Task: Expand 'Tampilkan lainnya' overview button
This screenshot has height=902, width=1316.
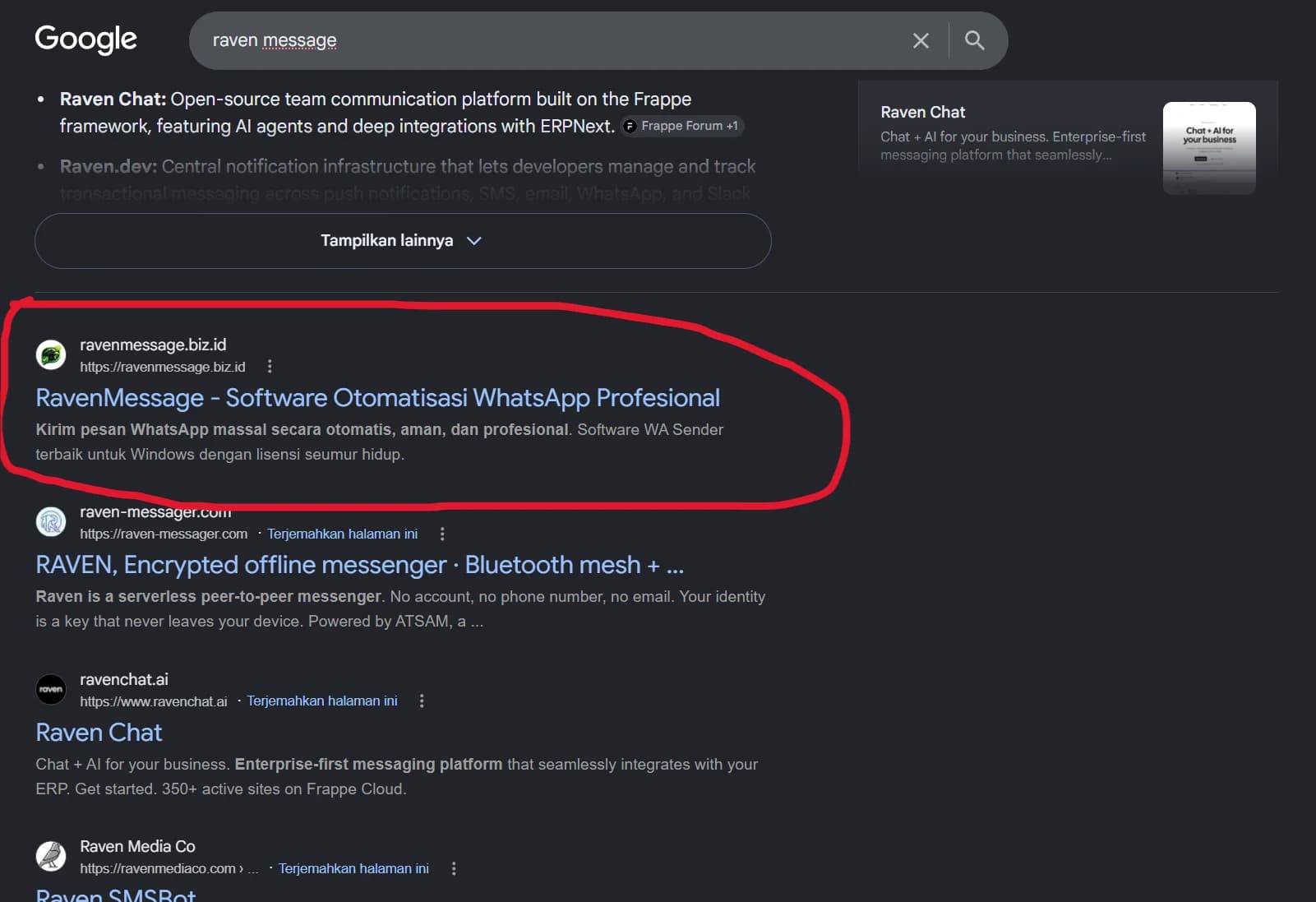Action: click(x=403, y=241)
